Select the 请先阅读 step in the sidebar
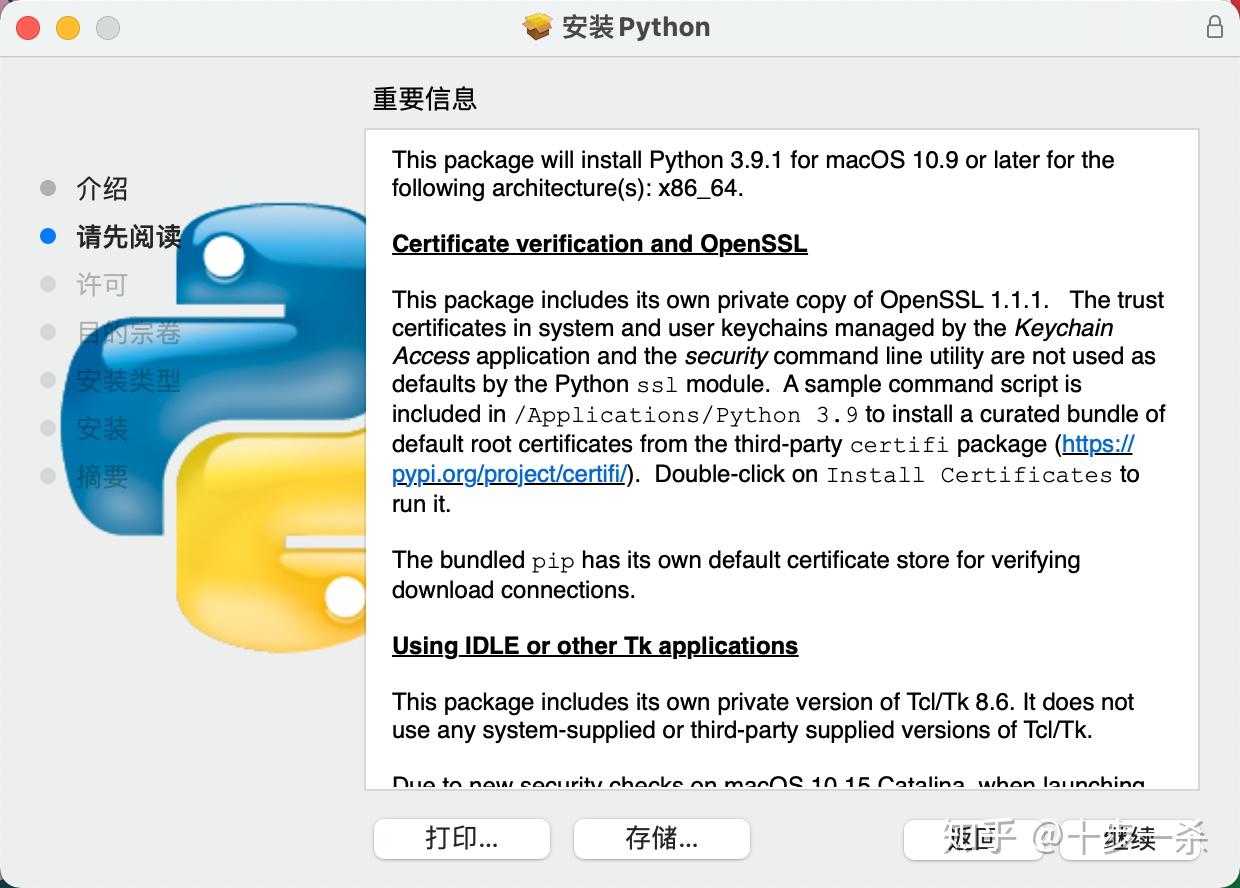This screenshot has width=1240, height=888. point(128,237)
